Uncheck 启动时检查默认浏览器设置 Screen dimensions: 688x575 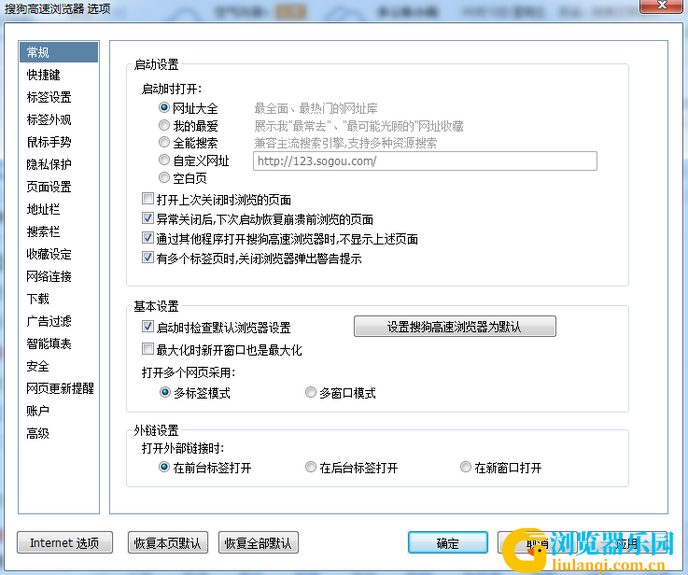[148, 327]
